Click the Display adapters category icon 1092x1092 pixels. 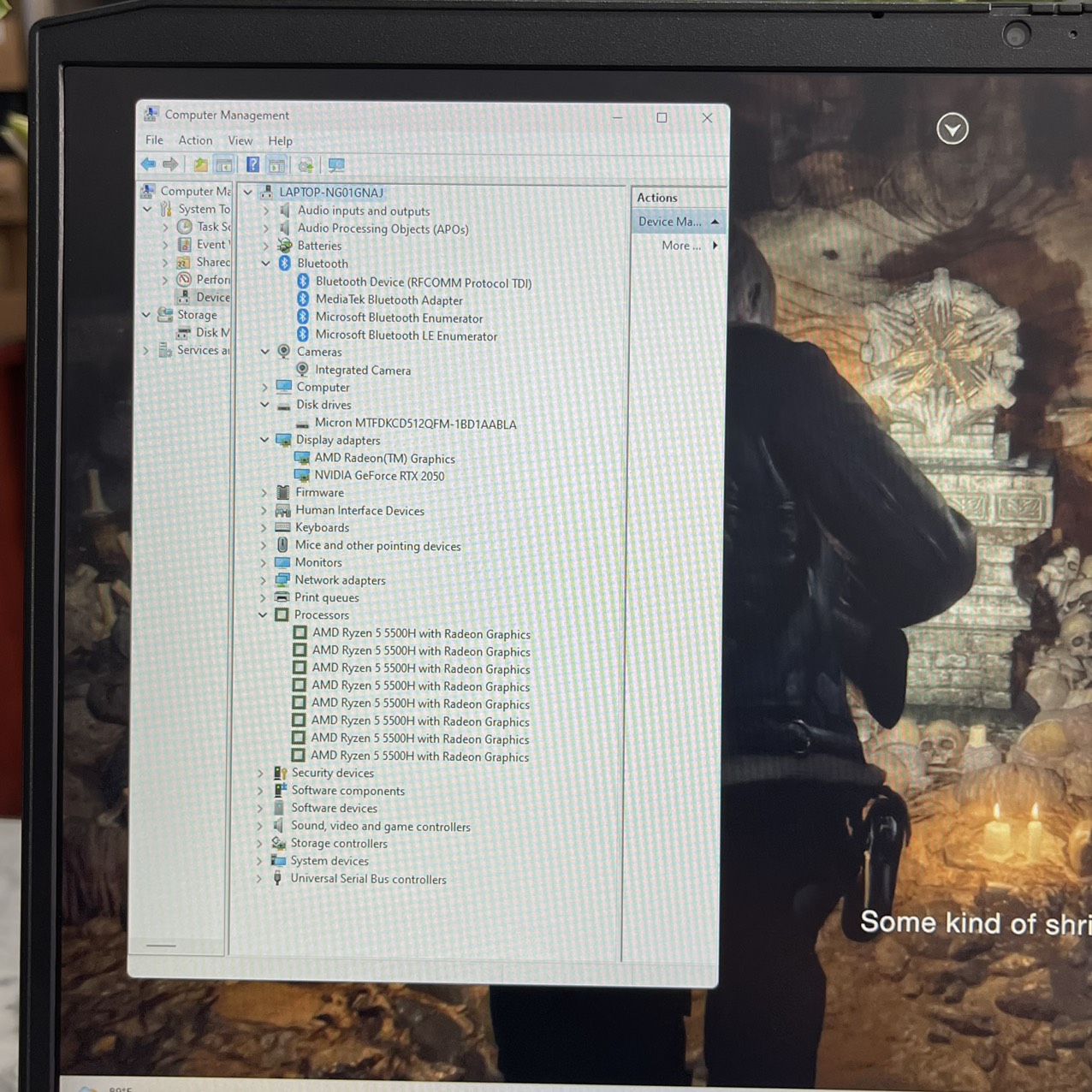tap(283, 440)
